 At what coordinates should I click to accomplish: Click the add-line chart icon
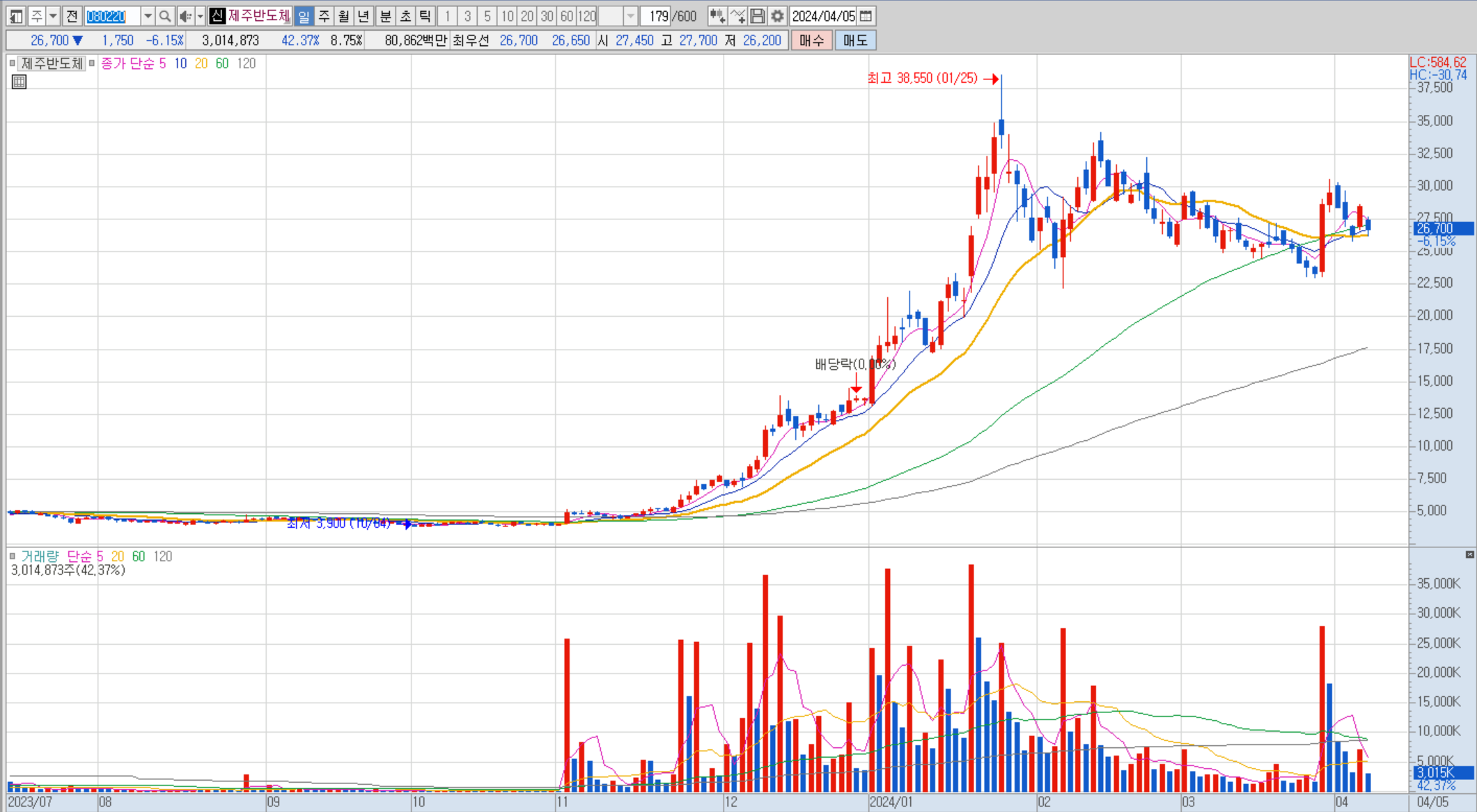tap(738, 16)
